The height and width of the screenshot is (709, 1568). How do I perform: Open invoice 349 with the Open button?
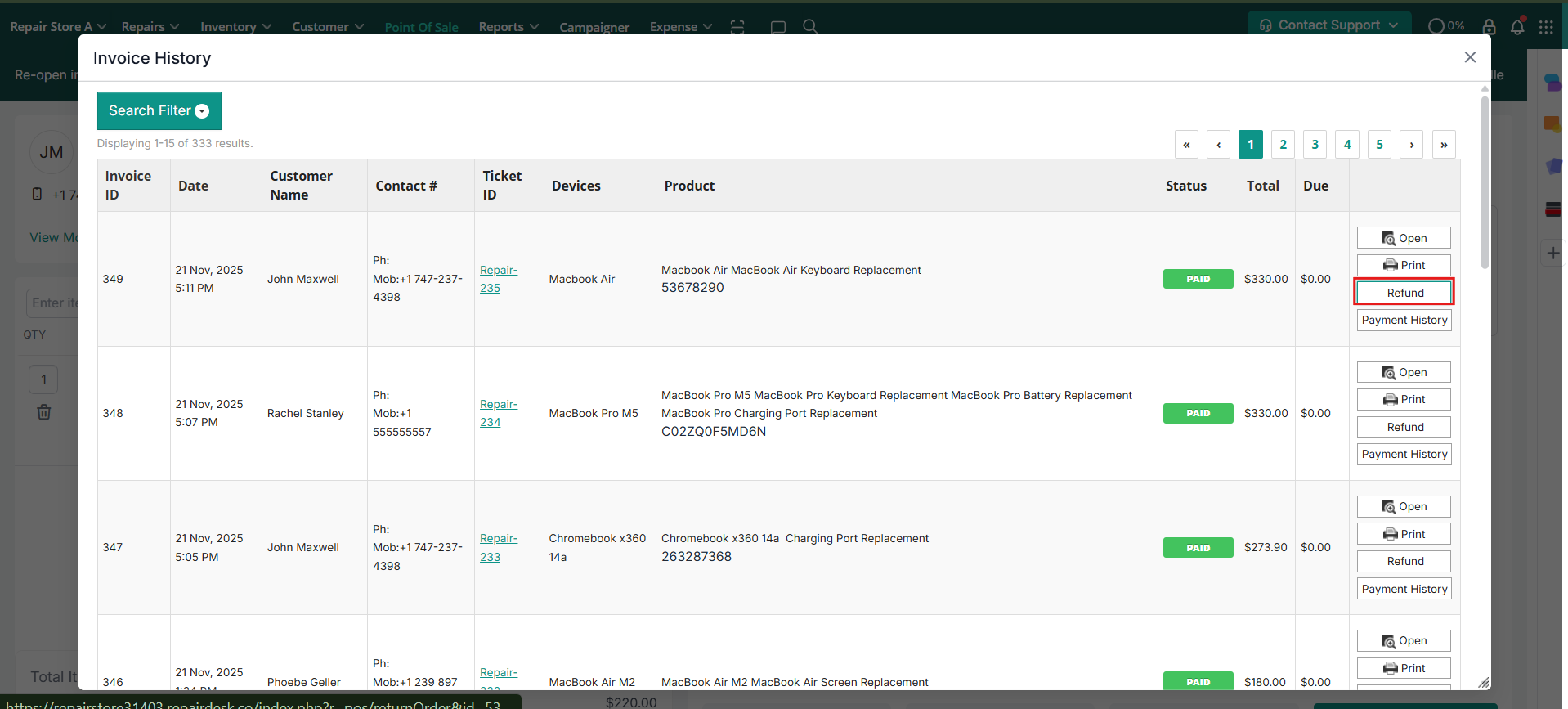pos(1404,238)
